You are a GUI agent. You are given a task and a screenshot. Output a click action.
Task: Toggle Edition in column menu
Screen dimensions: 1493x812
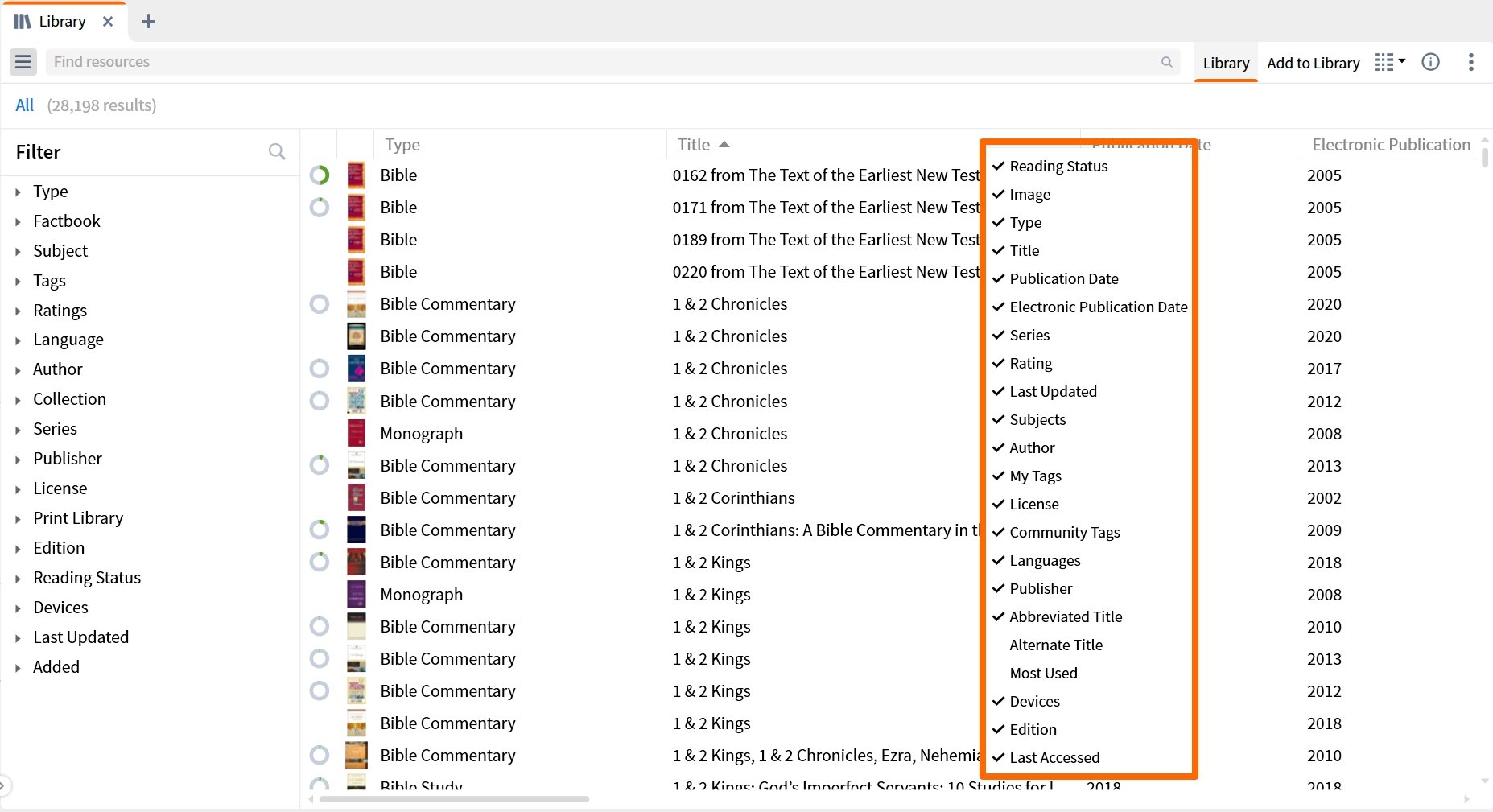tap(1024, 729)
